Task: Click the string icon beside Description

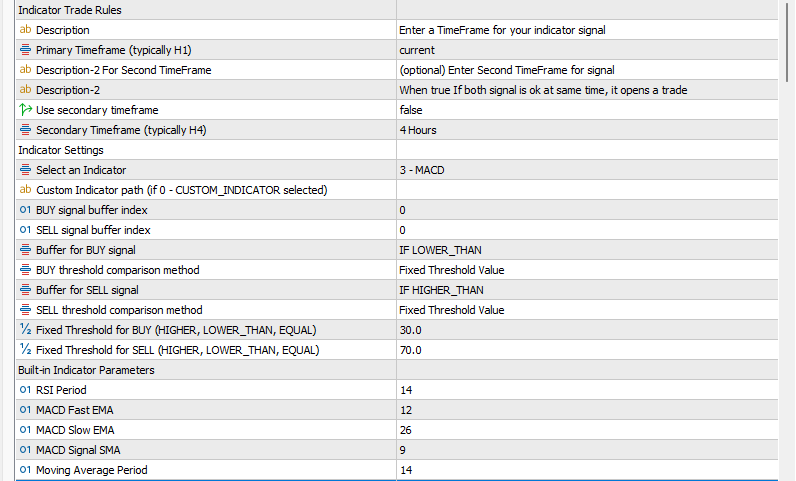Action: 26,30
